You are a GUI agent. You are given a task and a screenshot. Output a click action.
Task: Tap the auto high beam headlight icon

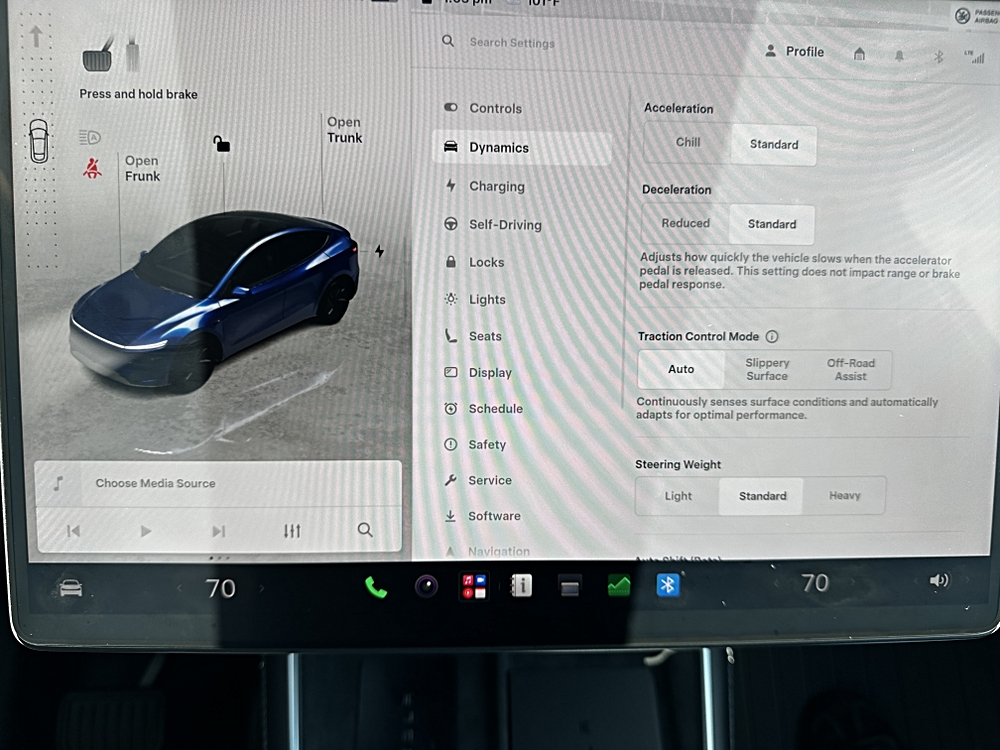click(x=90, y=137)
